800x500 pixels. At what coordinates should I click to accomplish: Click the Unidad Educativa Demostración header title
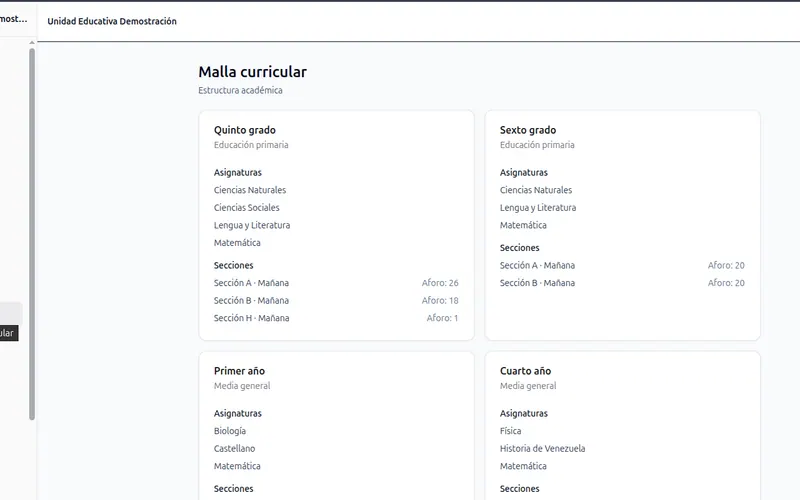pyautogui.click(x=112, y=21)
